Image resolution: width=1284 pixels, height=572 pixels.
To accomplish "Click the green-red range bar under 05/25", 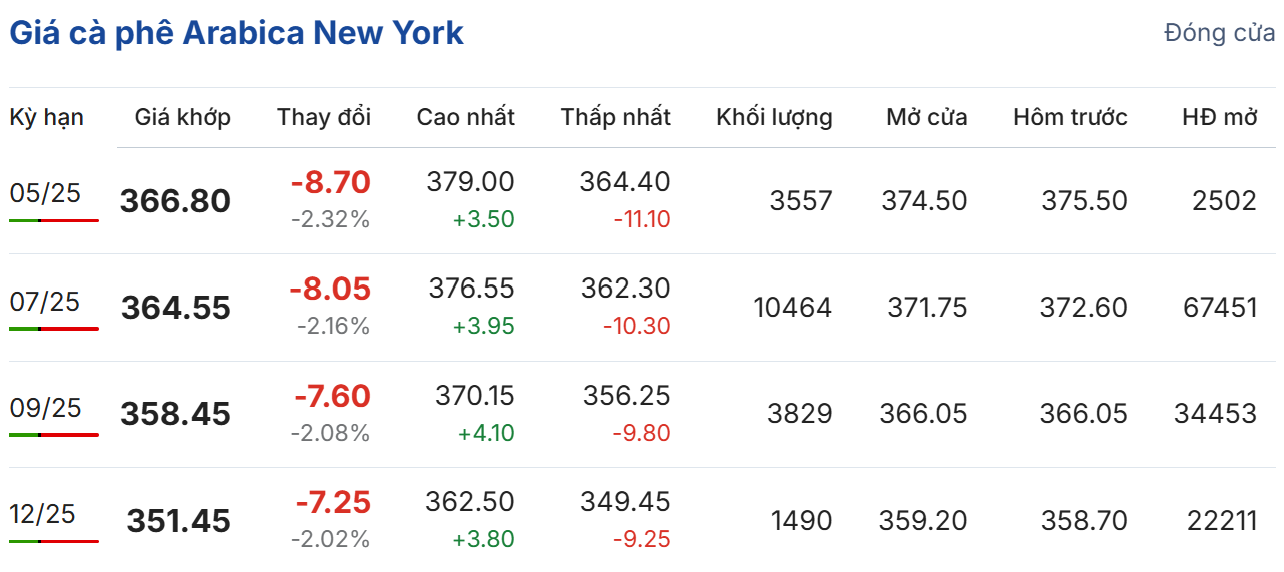I will (x=54, y=220).
